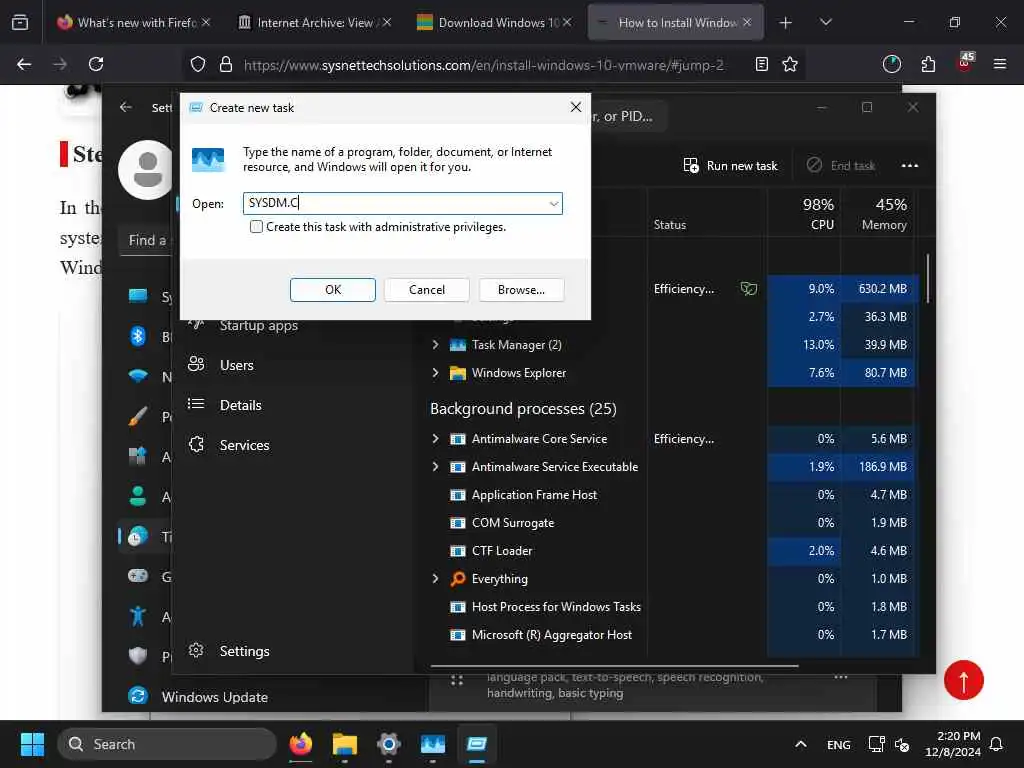
Task: Click the Bluetooth icon in Settings sidebar
Action: [x=138, y=336]
